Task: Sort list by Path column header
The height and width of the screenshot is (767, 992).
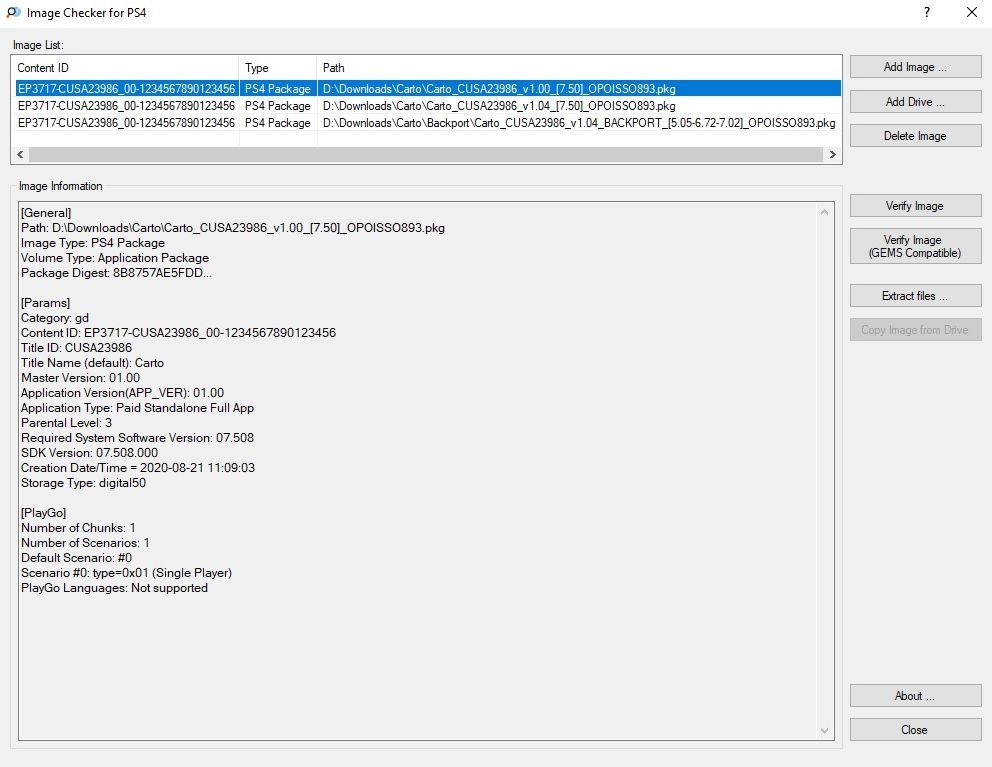Action: click(579, 68)
